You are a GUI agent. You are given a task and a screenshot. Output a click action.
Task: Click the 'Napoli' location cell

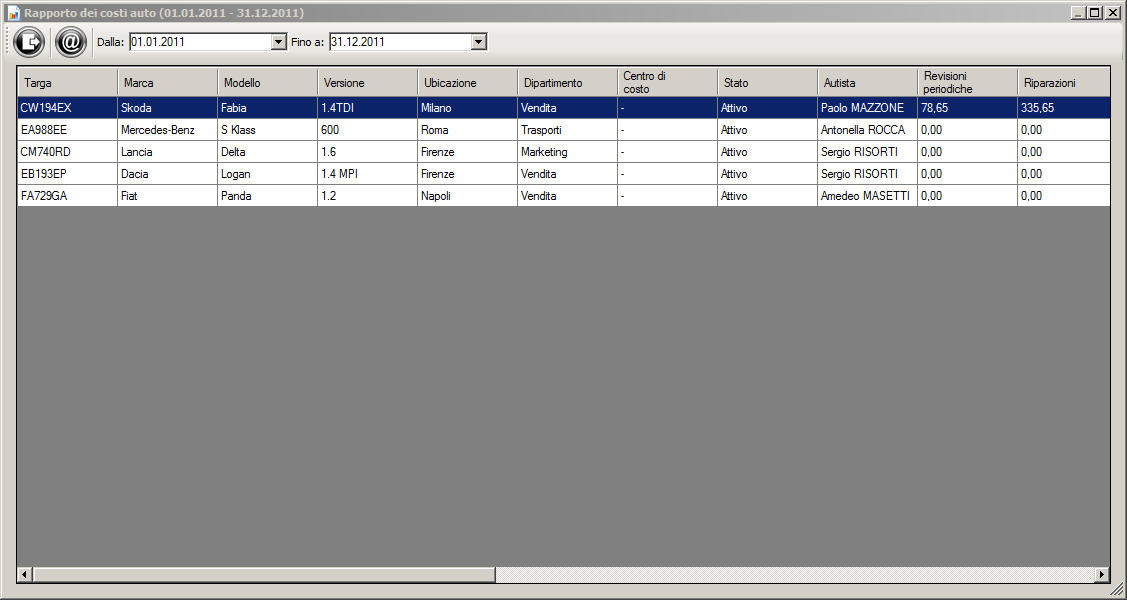(x=467, y=195)
